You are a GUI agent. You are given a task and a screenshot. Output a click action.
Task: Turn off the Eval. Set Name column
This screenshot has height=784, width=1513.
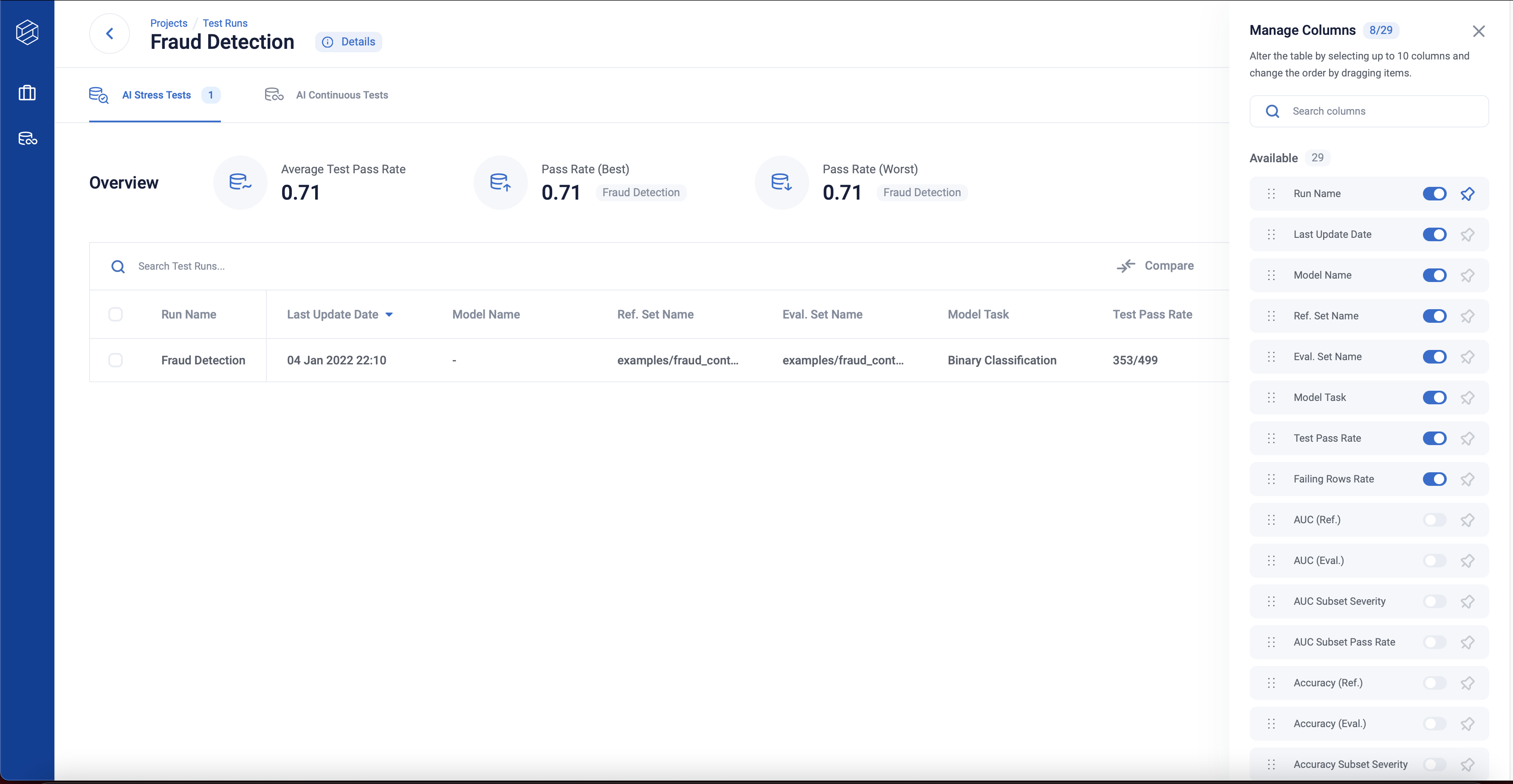point(1434,357)
